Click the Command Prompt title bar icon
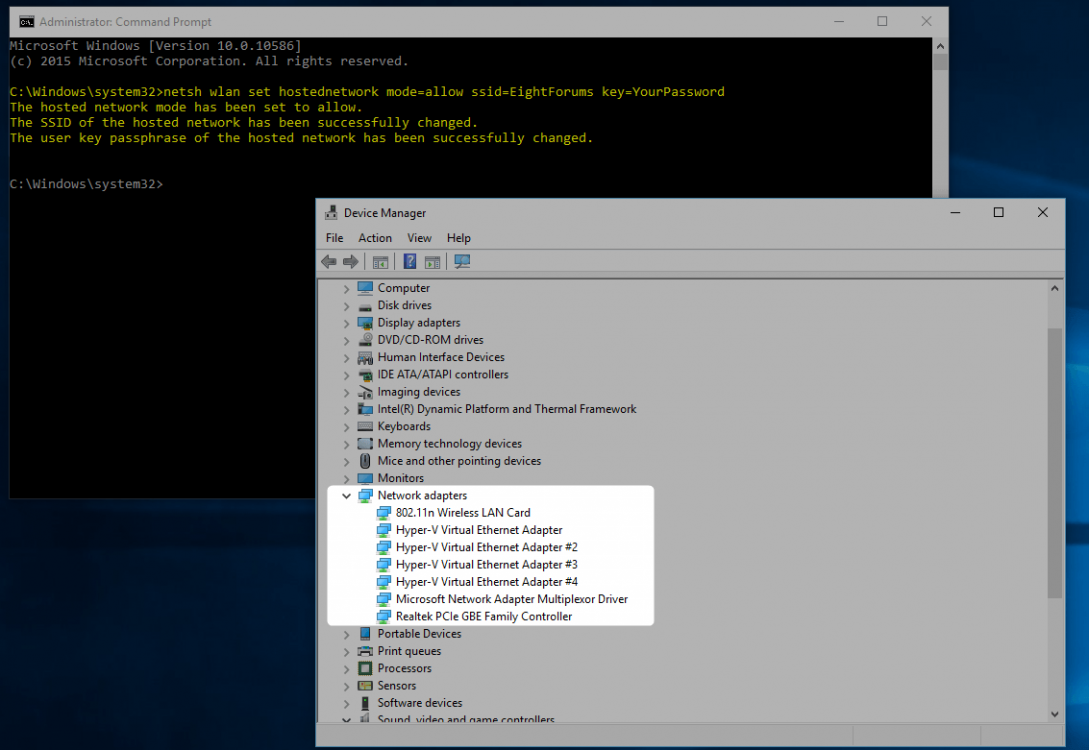The width and height of the screenshot is (1089, 750). coord(26,22)
